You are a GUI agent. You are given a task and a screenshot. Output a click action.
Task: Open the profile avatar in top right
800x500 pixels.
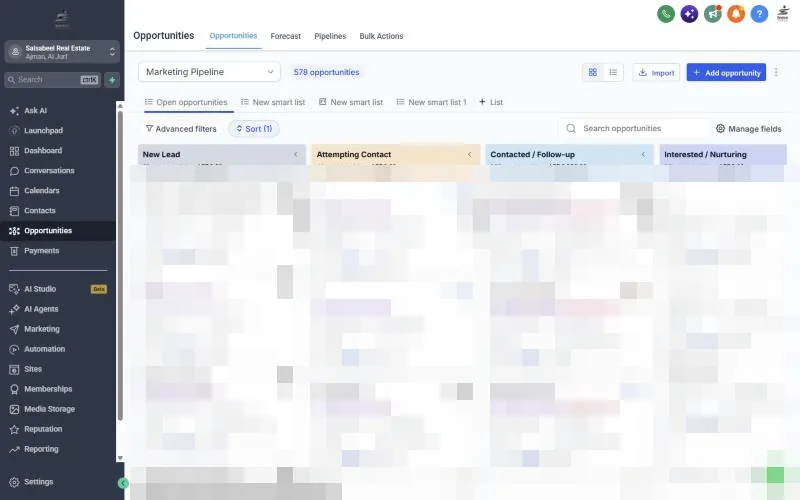click(x=783, y=14)
